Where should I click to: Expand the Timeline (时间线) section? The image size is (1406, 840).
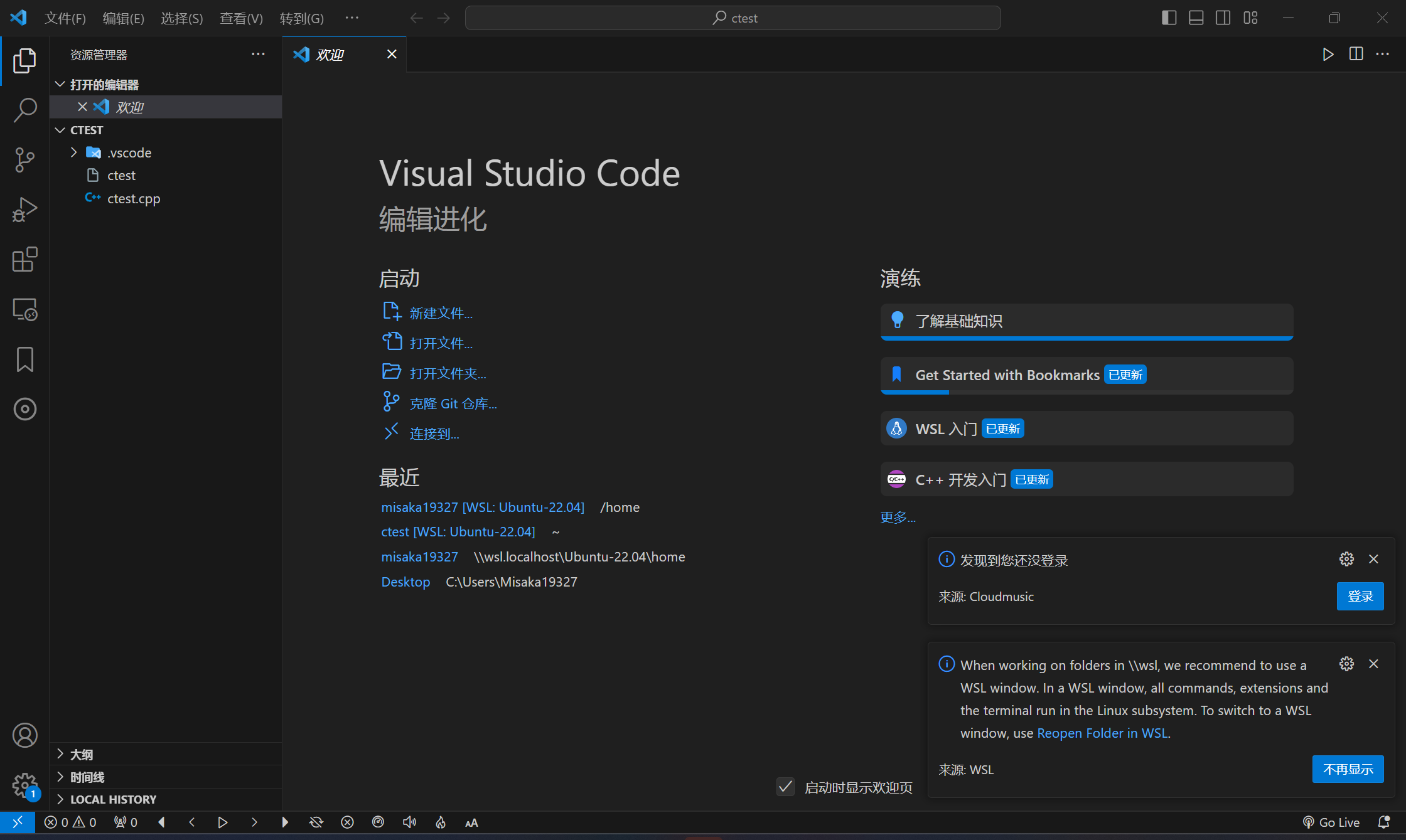(166, 777)
